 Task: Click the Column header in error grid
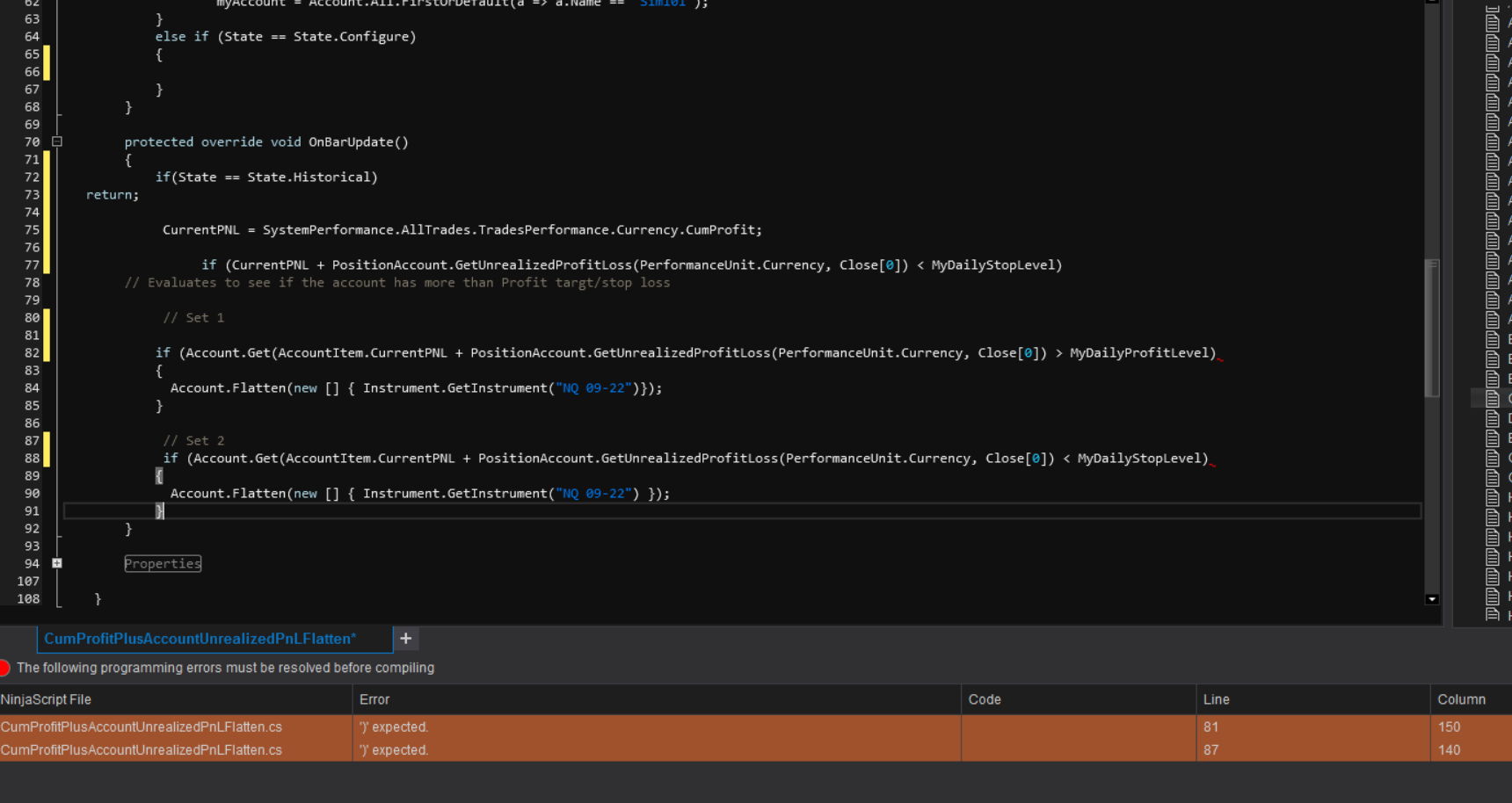click(x=1462, y=699)
